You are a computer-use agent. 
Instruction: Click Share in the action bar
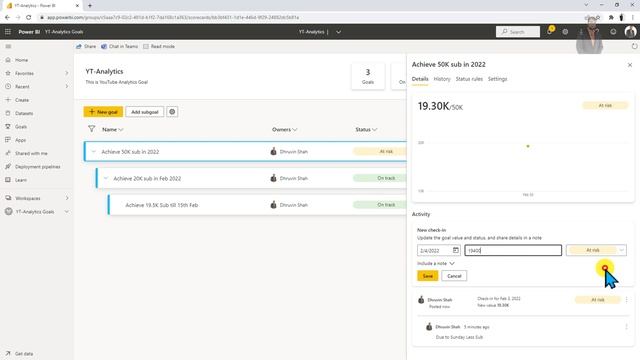(x=86, y=47)
